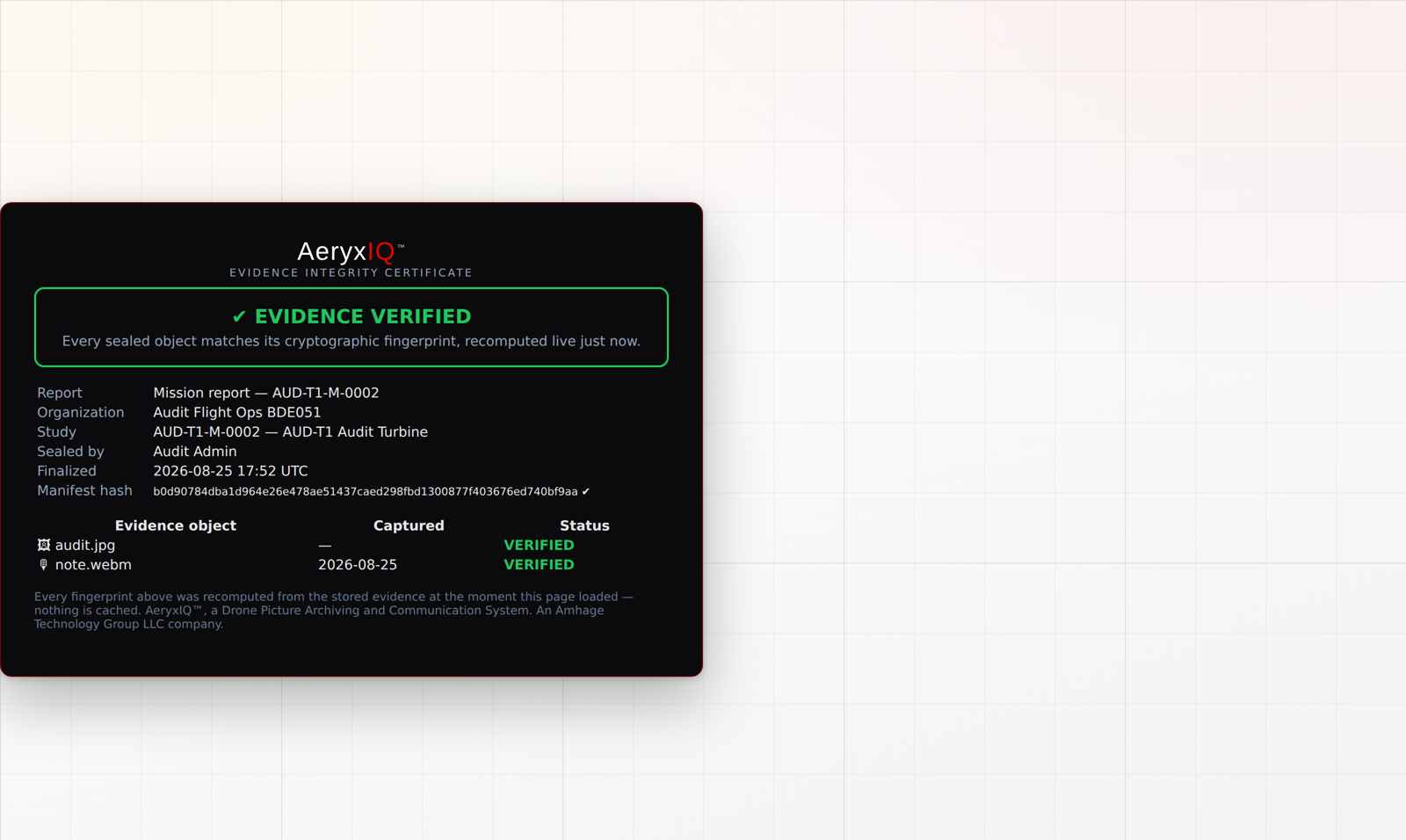Image resolution: width=1406 pixels, height=840 pixels.
Task: Click VERIFIED status in the audit.jpg row
Action: click(539, 546)
